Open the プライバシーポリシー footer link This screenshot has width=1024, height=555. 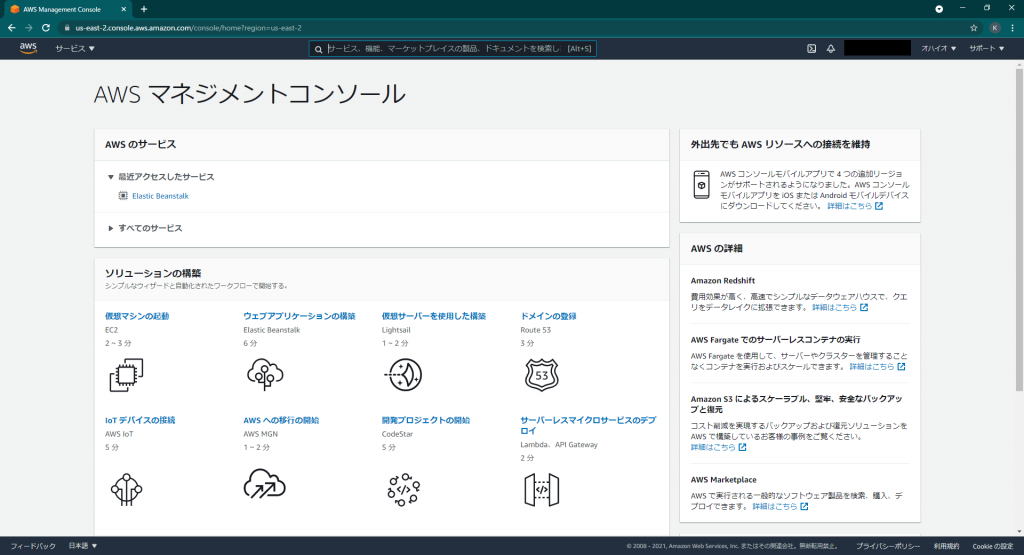888,547
